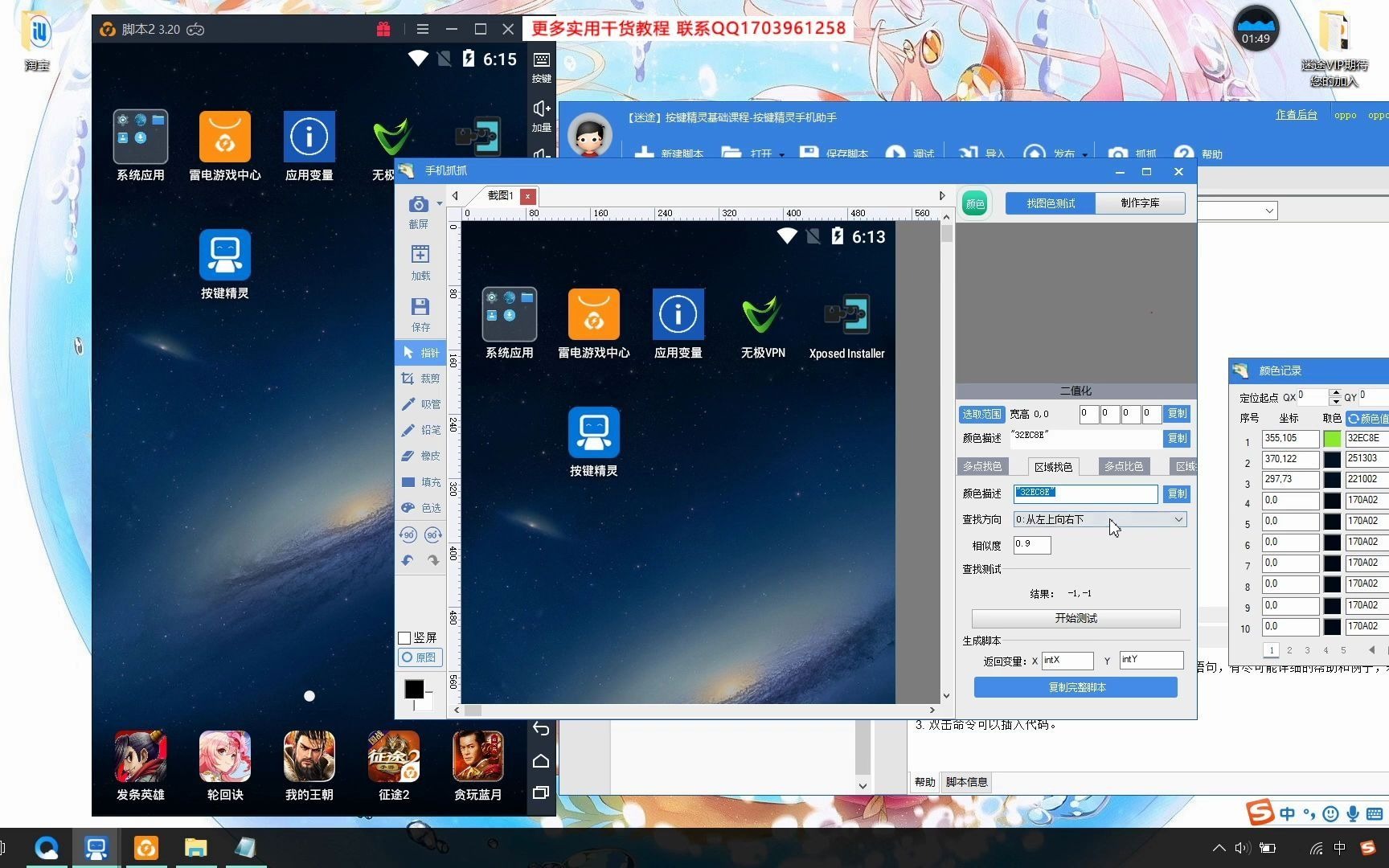The width and height of the screenshot is (1389, 868).
Task: Click the green 颜色 icon button
Action: click(975, 203)
